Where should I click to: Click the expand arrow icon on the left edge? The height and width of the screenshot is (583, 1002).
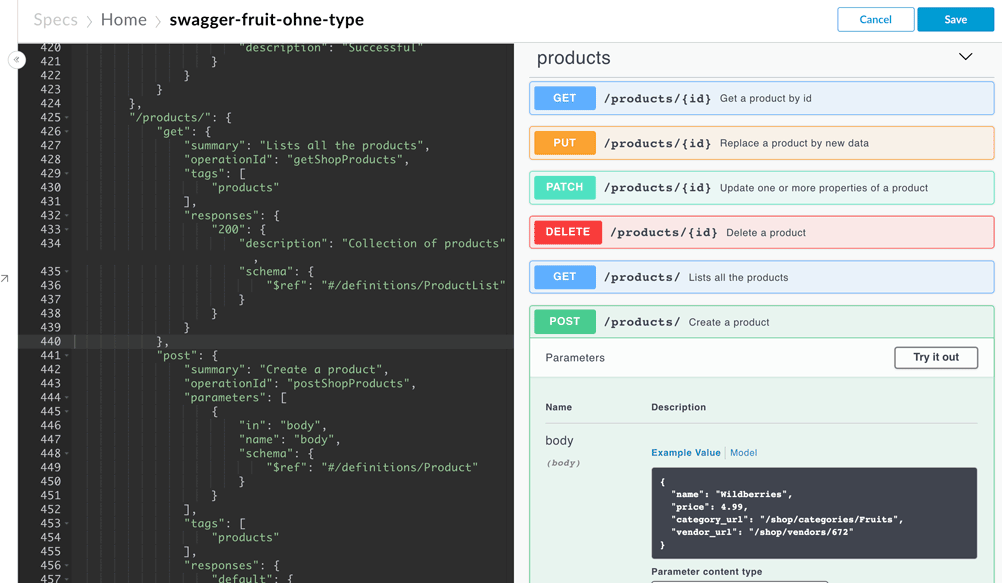pyautogui.click(x=4, y=278)
